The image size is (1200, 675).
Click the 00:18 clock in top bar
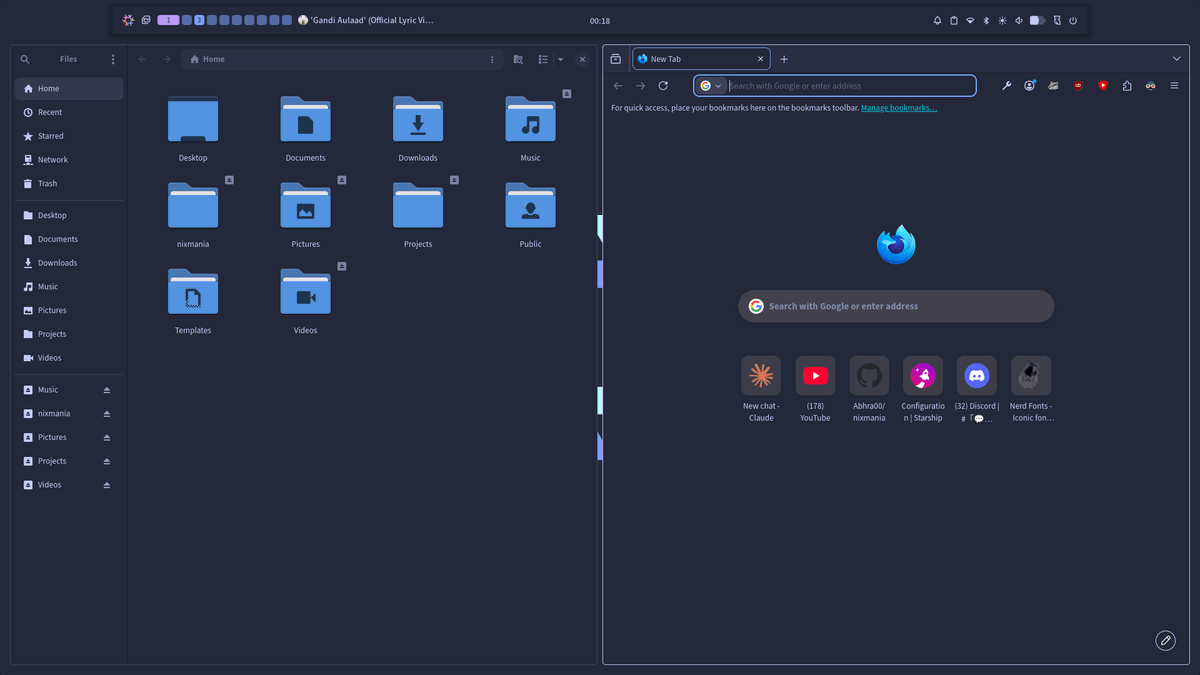pyautogui.click(x=600, y=20)
